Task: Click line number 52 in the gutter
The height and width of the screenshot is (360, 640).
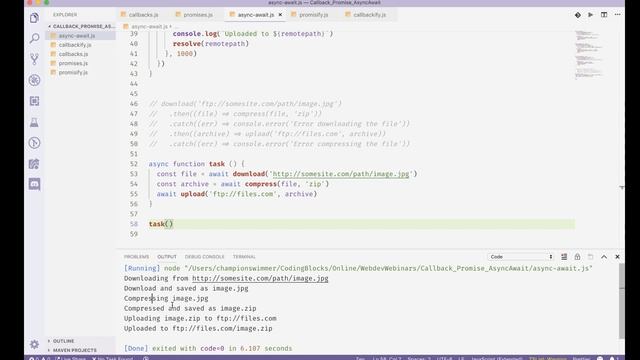Action: point(134,164)
